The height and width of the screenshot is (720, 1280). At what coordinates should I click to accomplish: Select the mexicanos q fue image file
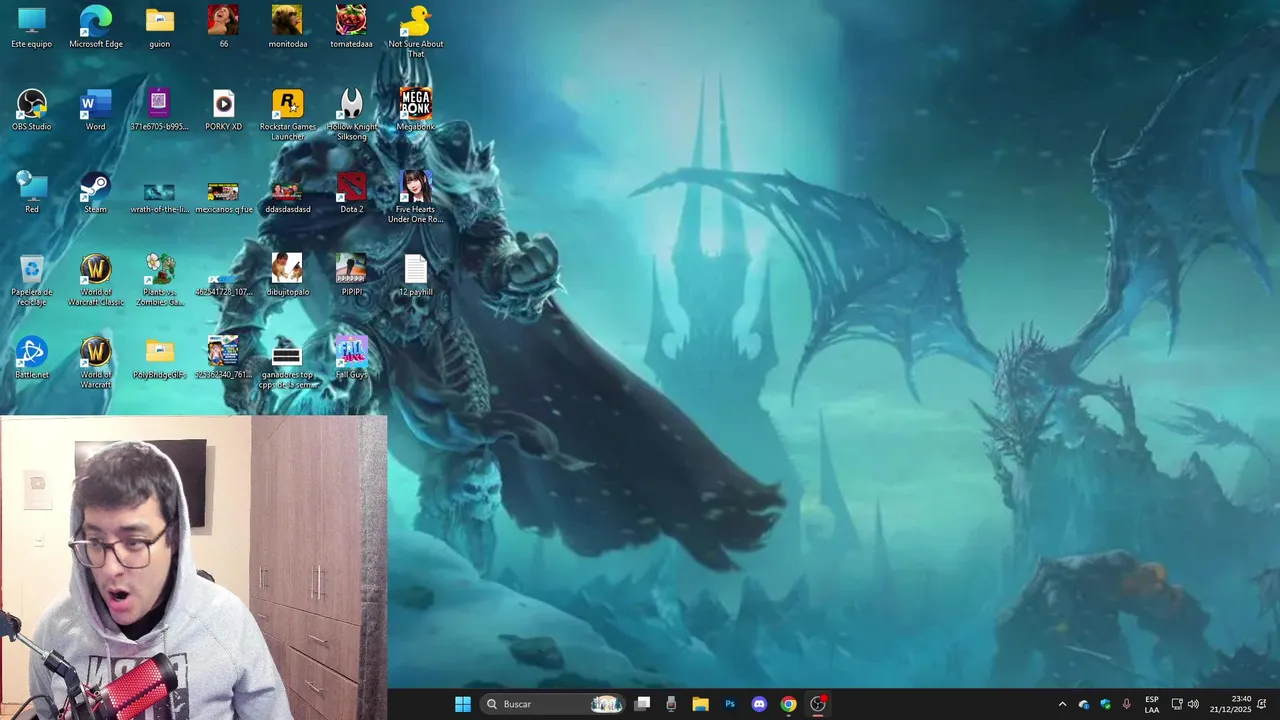pyautogui.click(x=223, y=197)
